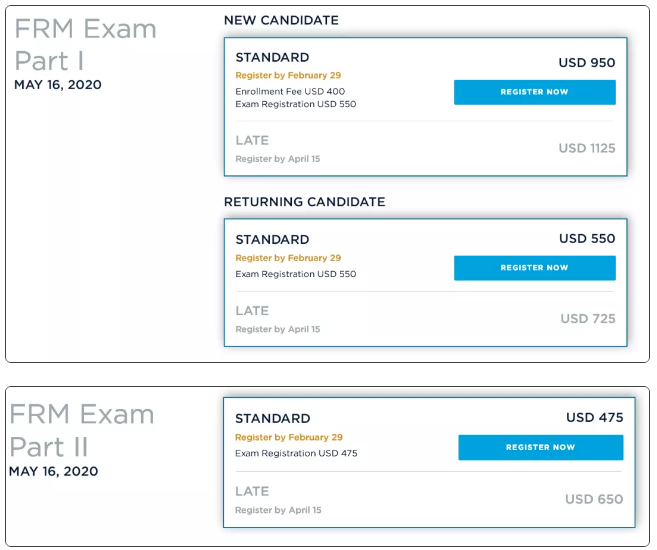Select the FRM Exam Part I heading
Image resolution: width=657 pixels, height=550 pixels.
(x=85, y=44)
